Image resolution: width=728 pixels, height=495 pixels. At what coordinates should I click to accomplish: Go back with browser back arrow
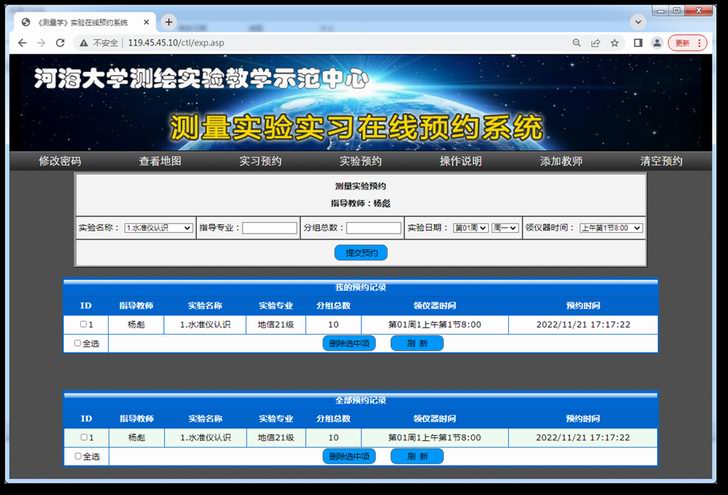tap(22, 43)
